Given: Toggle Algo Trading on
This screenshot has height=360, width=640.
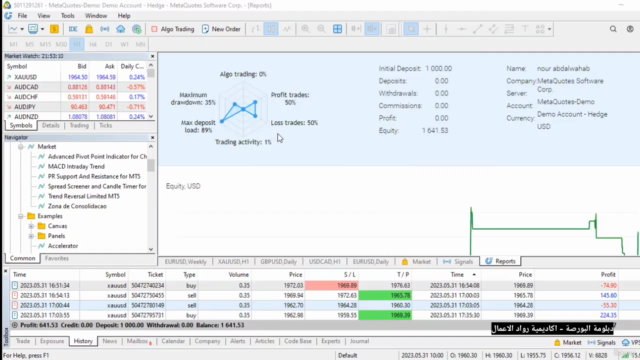Looking at the screenshot, I should click(173, 29).
